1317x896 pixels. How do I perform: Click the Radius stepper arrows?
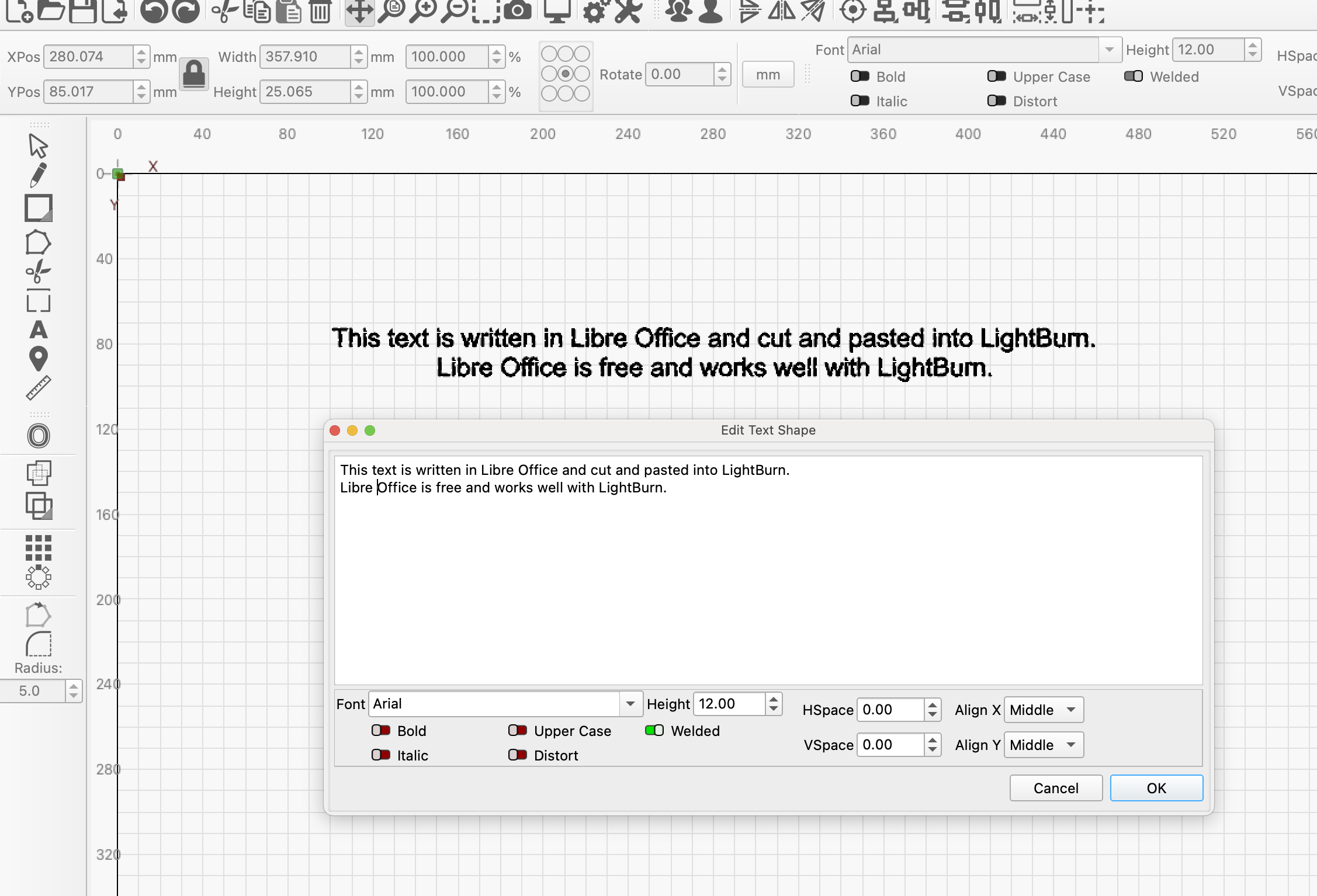[73, 691]
